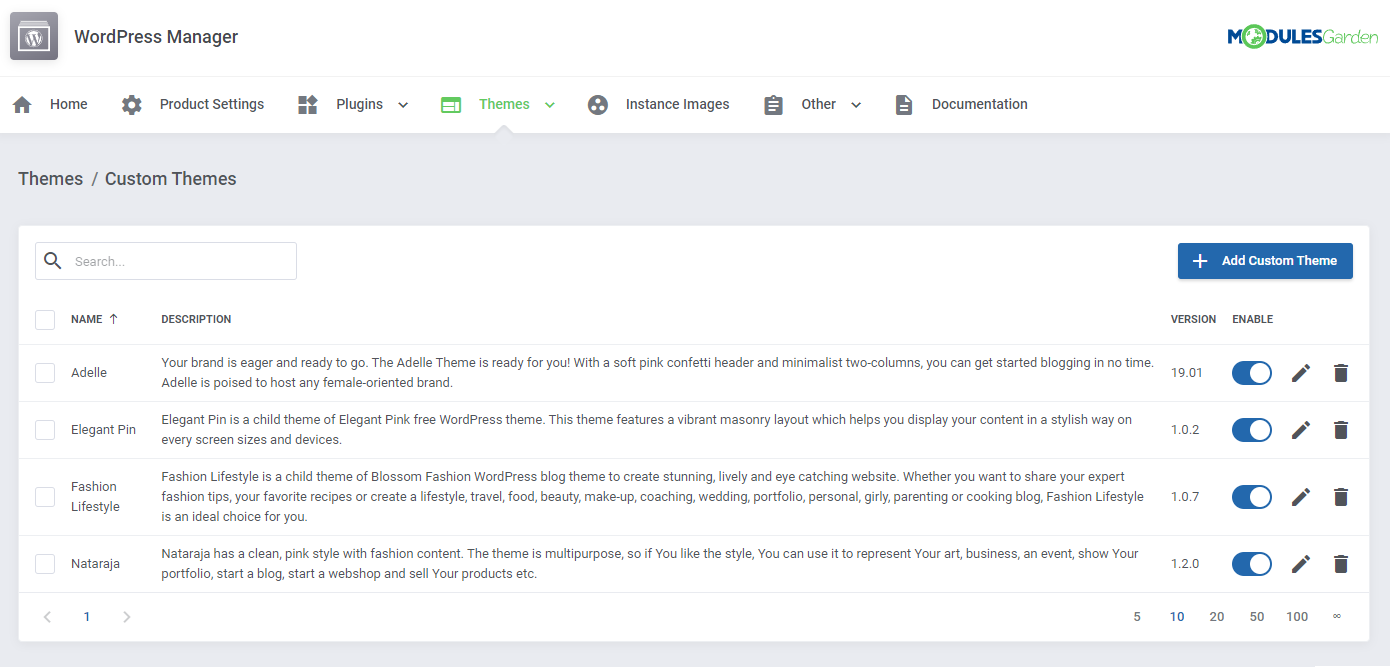Click the Home icon in the navigation bar
The width and height of the screenshot is (1390, 667).
coord(22,103)
